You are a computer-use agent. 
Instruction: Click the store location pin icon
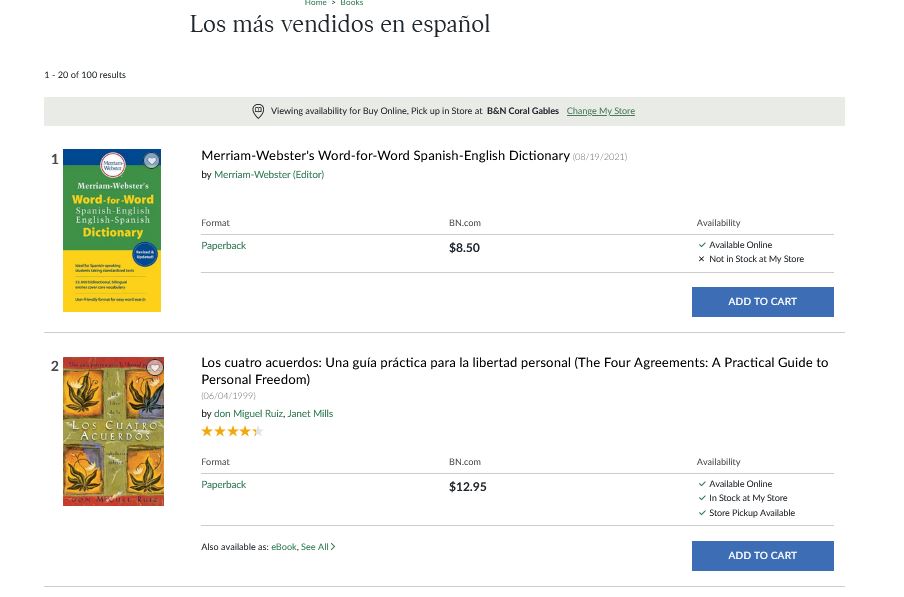pos(258,111)
